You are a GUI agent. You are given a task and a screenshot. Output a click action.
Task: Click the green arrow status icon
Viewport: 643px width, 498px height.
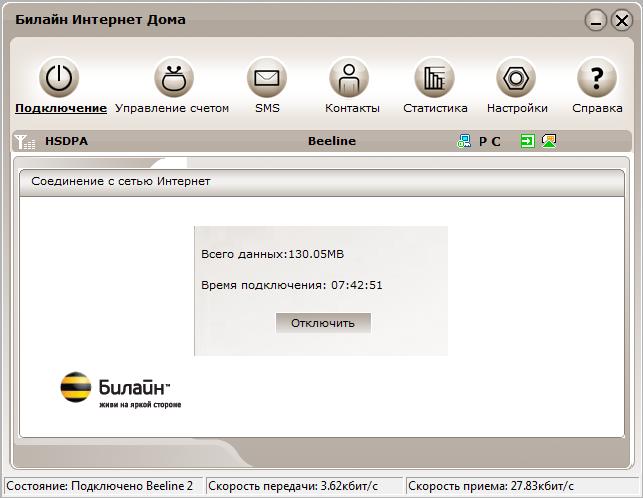point(527,141)
